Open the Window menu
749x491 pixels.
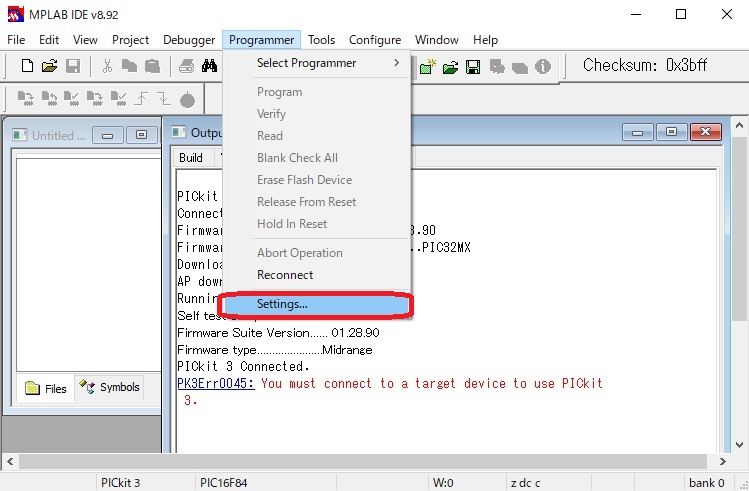click(437, 40)
